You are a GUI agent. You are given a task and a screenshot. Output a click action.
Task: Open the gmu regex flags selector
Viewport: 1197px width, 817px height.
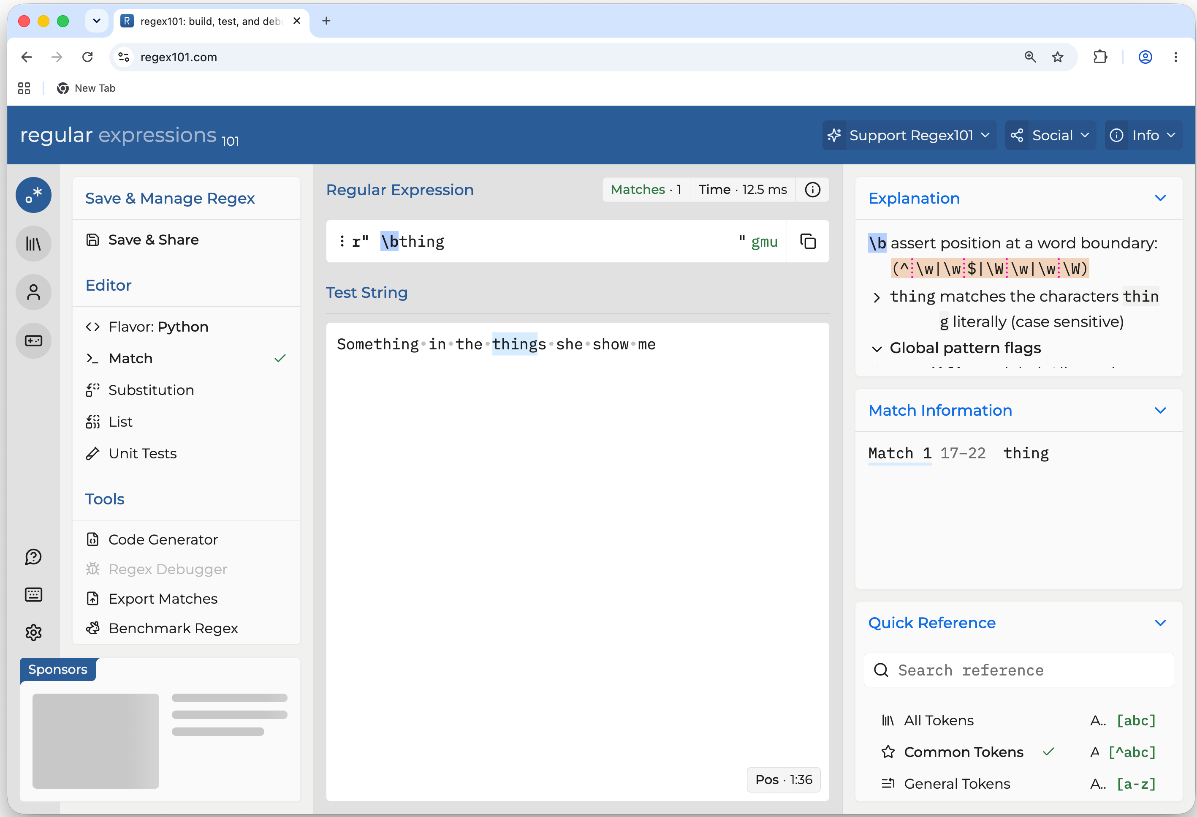click(x=764, y=241)
